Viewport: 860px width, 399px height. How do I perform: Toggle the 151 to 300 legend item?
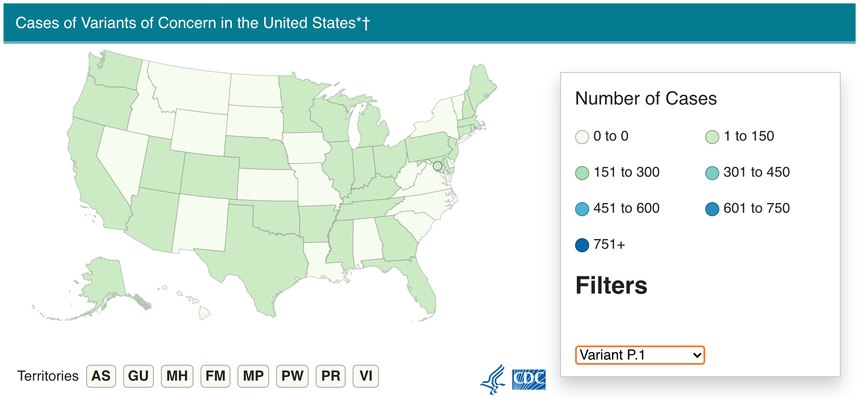618,172
